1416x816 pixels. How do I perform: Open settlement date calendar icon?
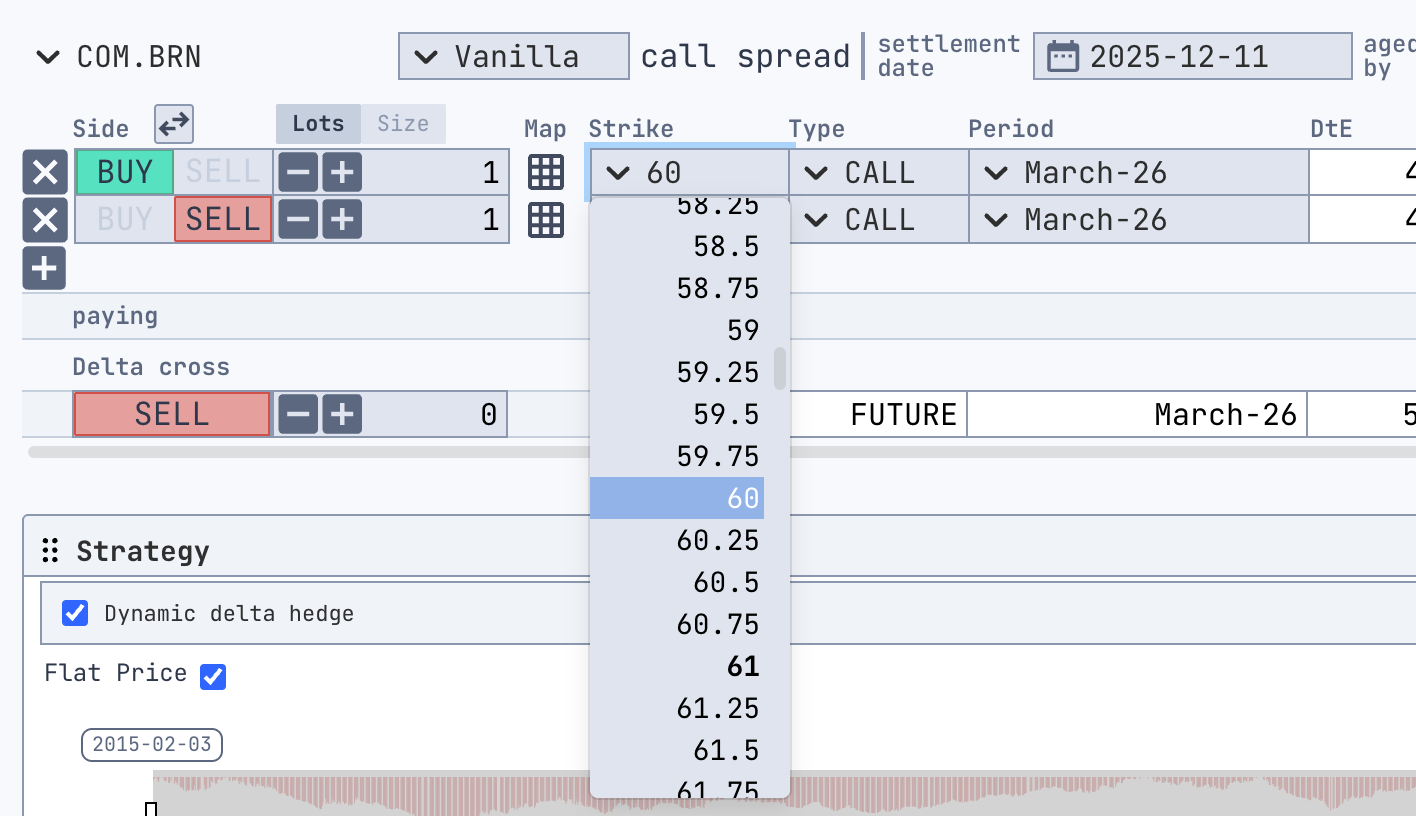click(x=1062, y=56)
